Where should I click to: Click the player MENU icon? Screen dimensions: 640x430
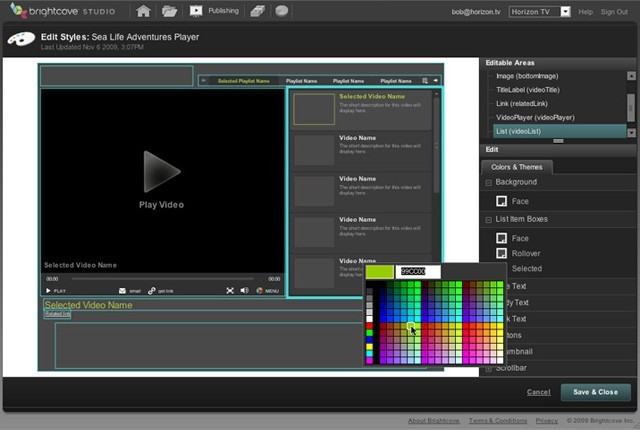click(x=267, y=291)
